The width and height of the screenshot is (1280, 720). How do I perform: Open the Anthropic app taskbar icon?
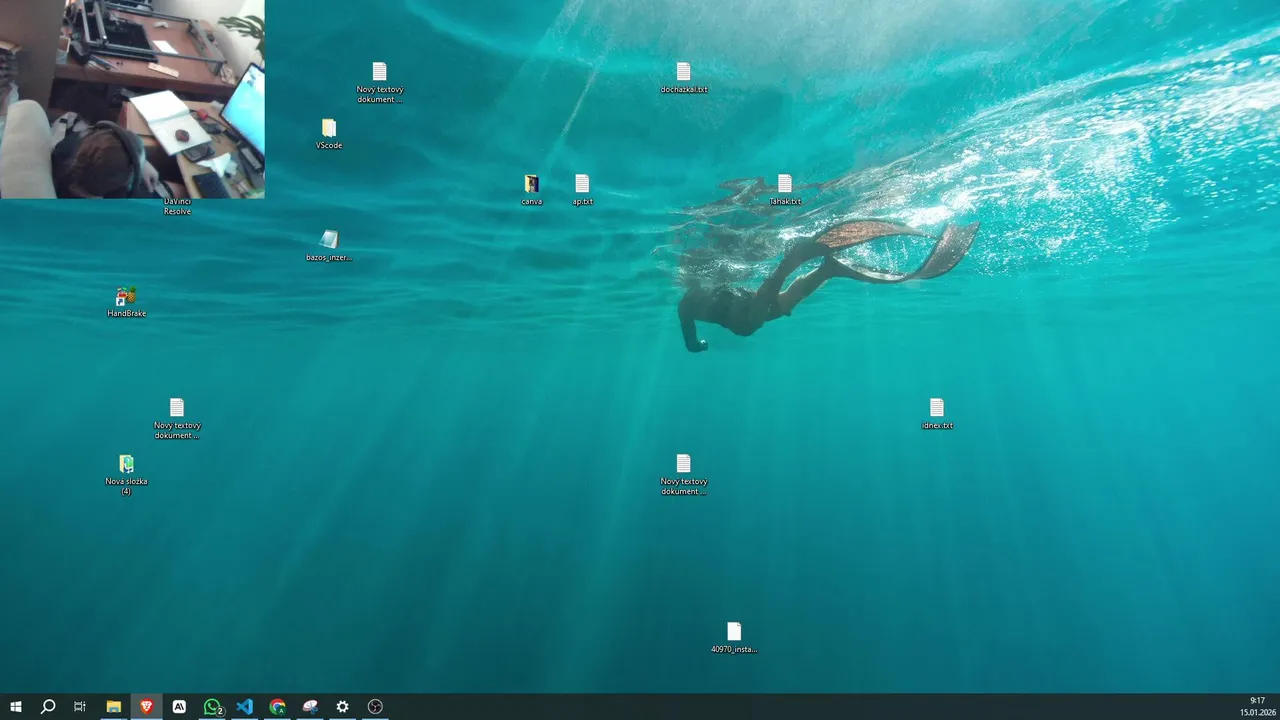[179, 707]
